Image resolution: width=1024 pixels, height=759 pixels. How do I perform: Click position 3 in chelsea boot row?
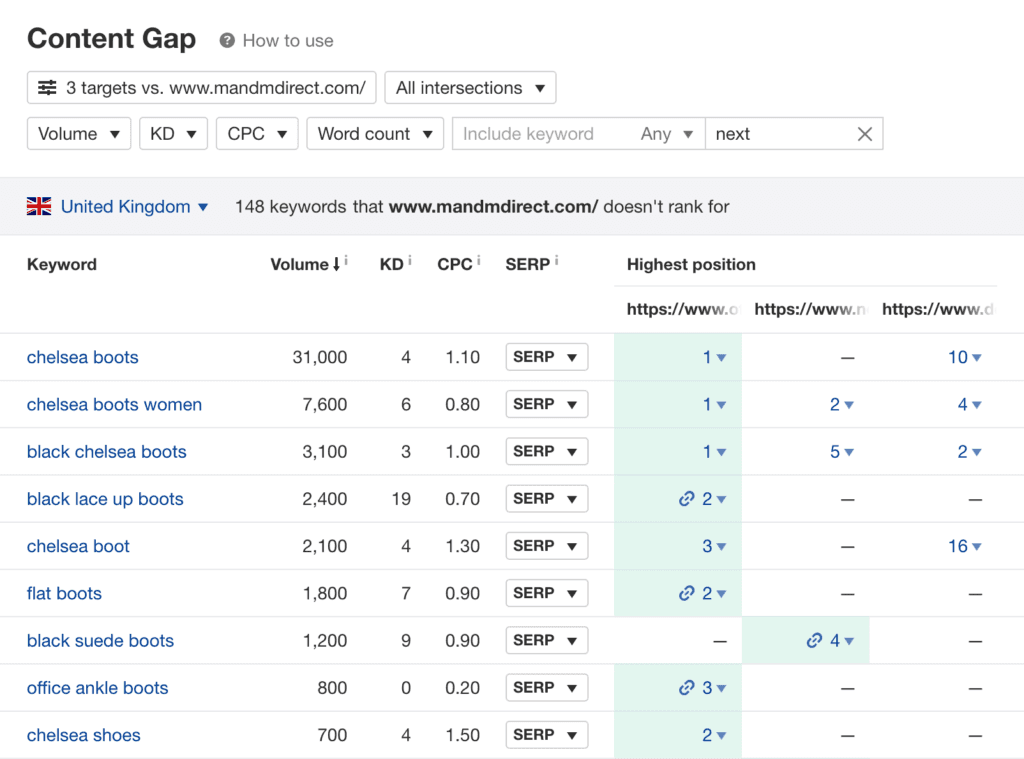click(x=714, y=546)
